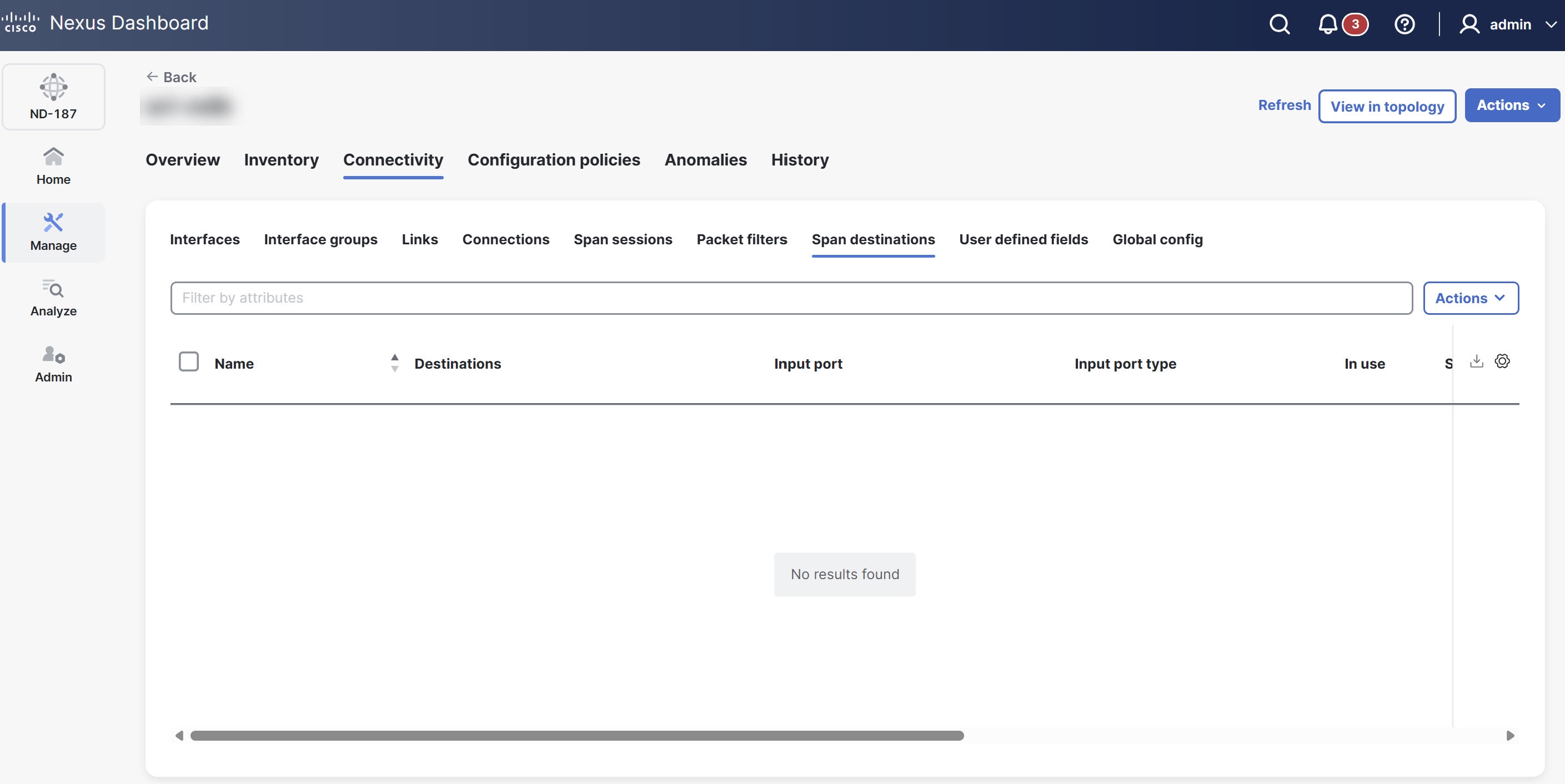Open the search icon in header
Viewport: 1565px width, 784px height.
[x=1279, y=24]
